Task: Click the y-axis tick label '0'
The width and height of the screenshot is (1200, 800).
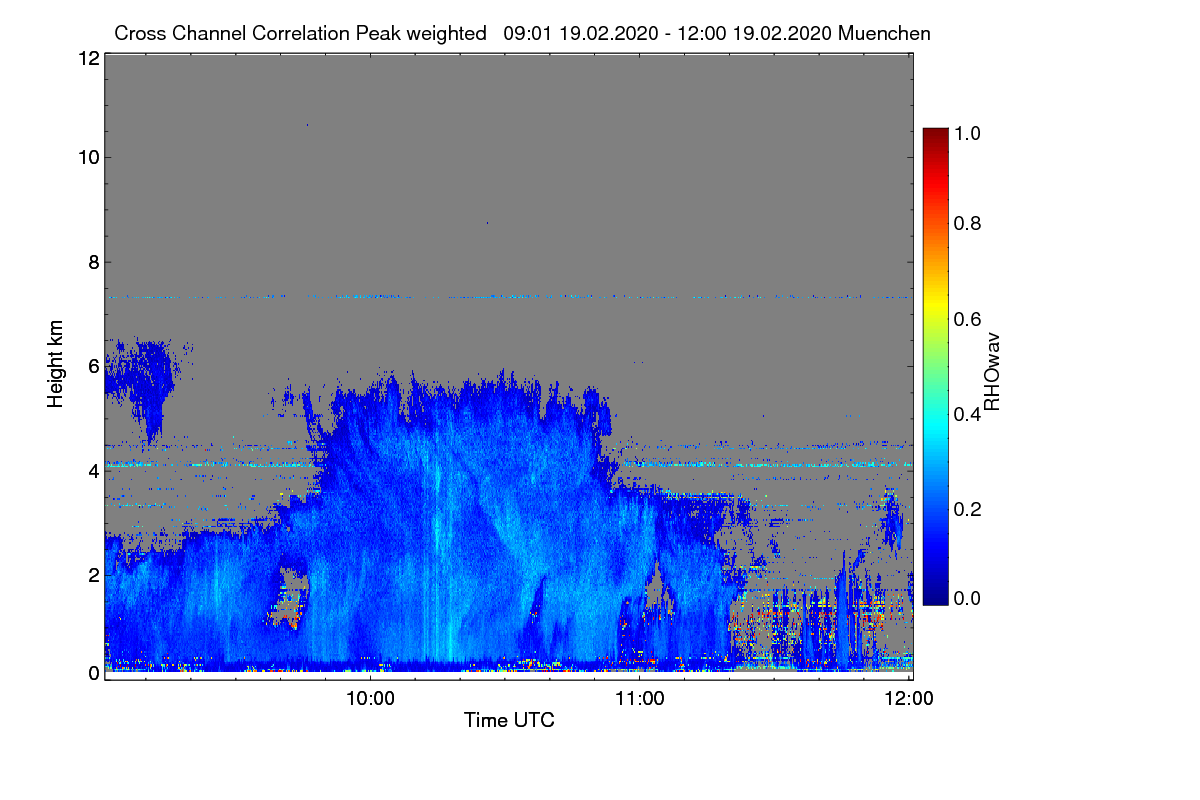Action: point(93,673)
